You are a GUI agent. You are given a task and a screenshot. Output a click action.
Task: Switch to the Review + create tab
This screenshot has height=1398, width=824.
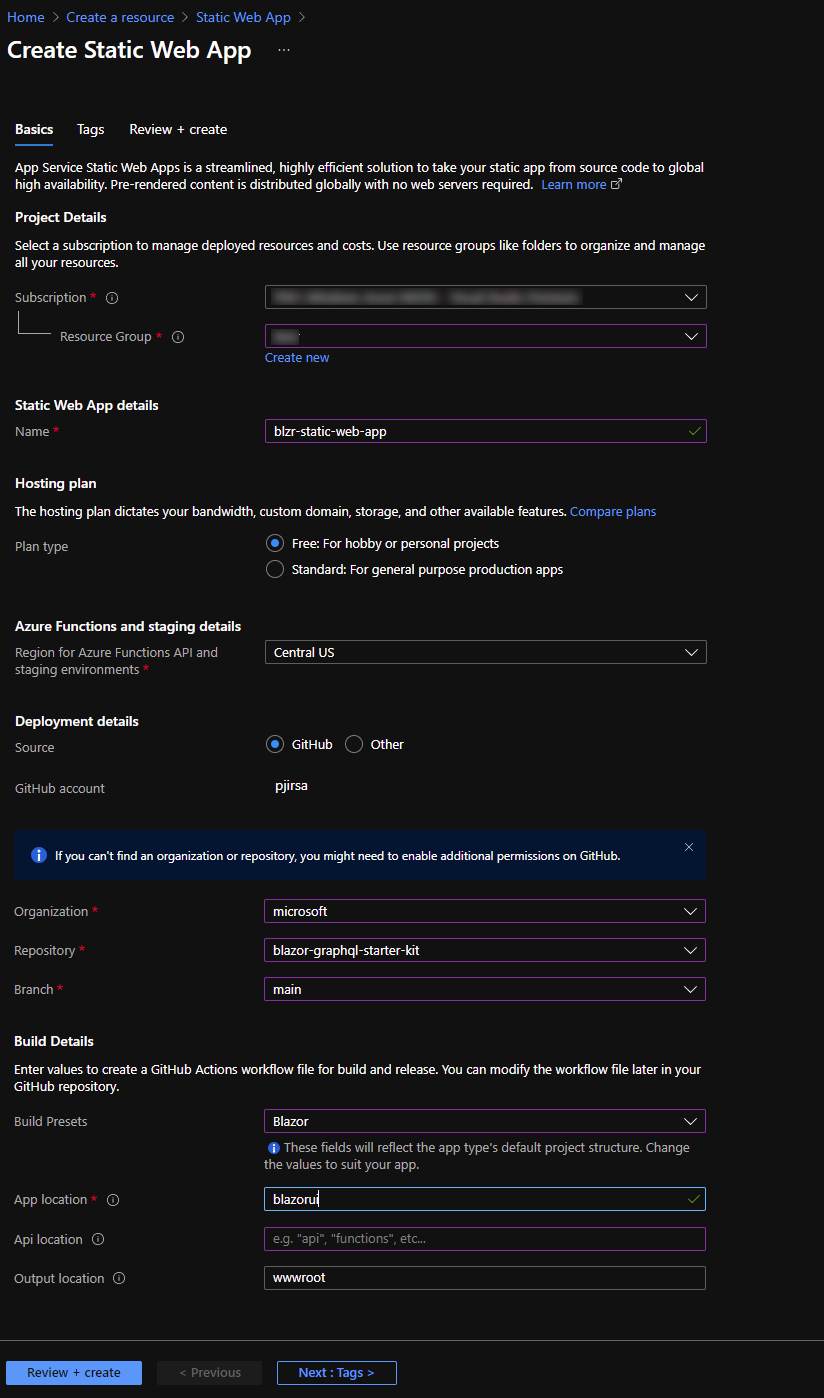pos(178,130)
